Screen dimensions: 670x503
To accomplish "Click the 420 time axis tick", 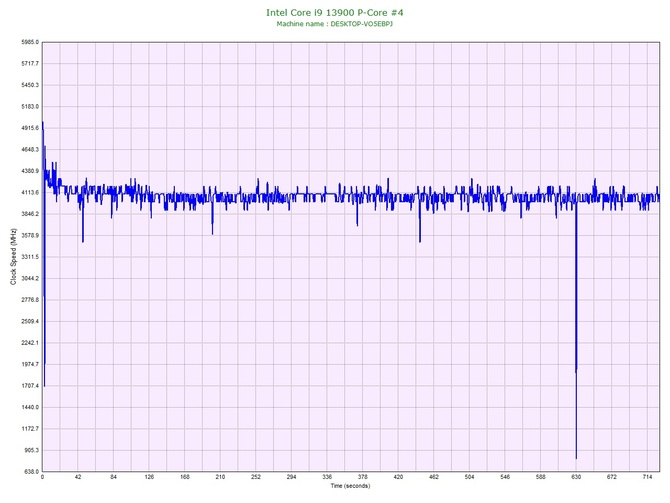I will point(398,477).
